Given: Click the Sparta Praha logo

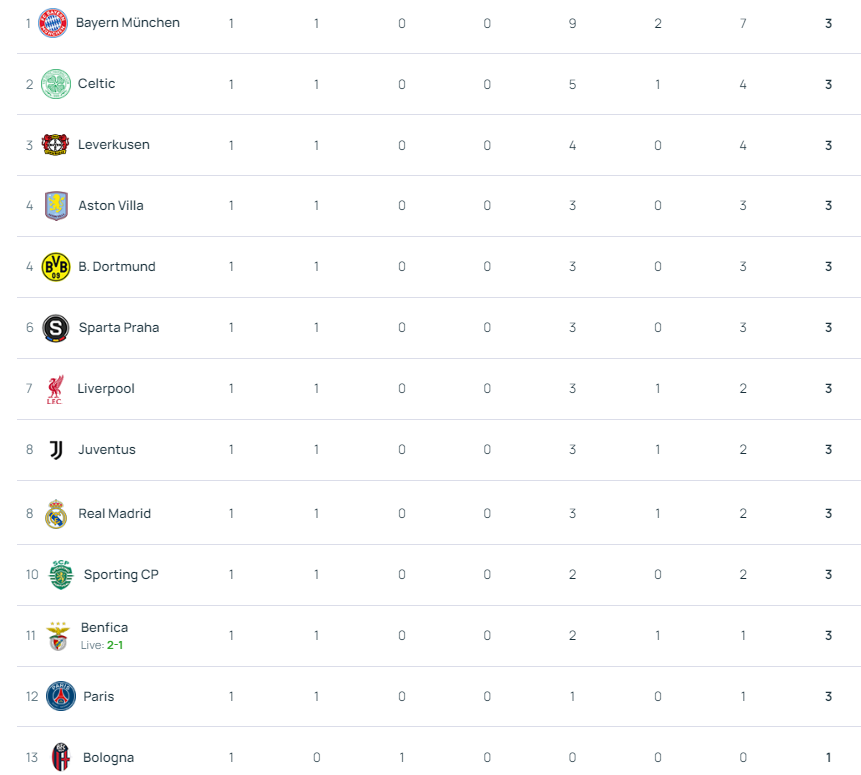Looking at the screenshot, I should tap(55, 328).
